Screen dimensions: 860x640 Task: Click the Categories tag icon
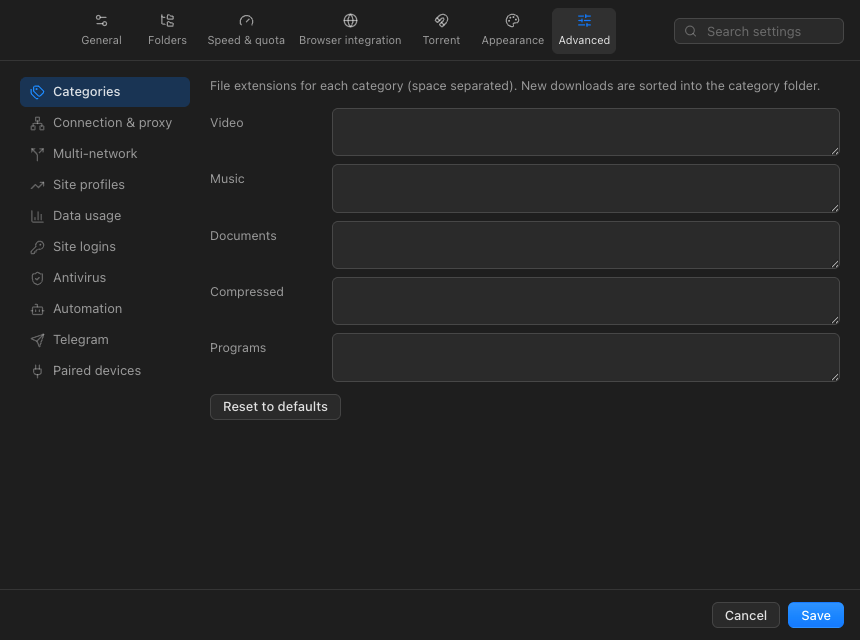37,92
